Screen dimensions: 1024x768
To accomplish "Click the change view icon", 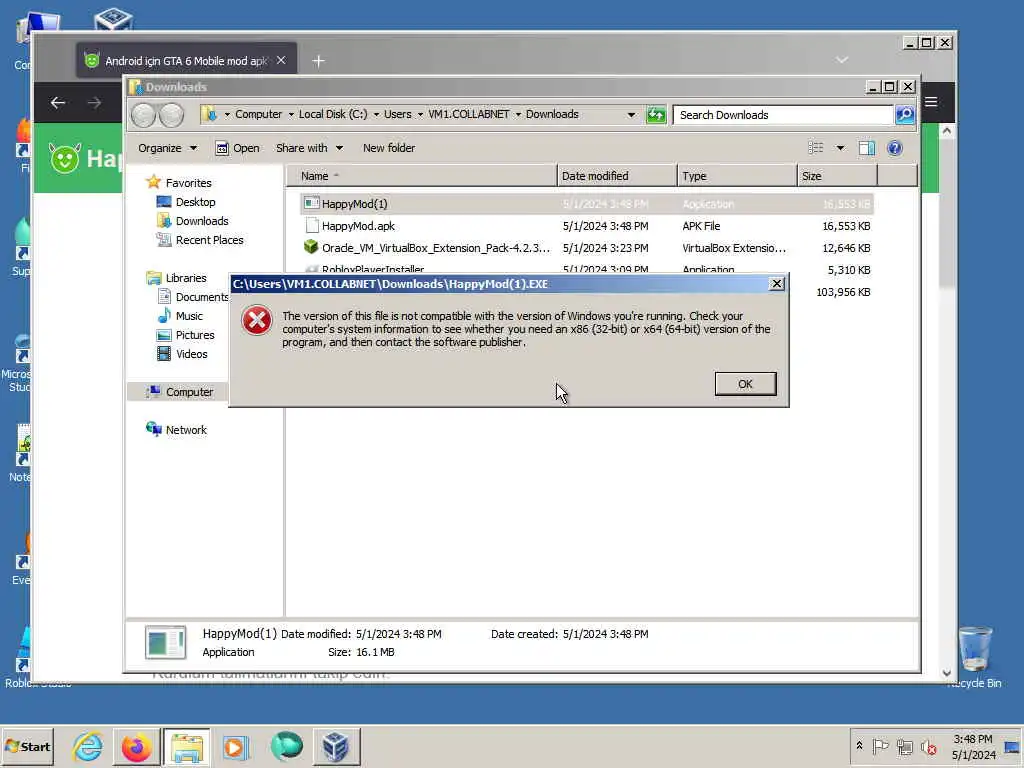I will (x=816, y=148).
